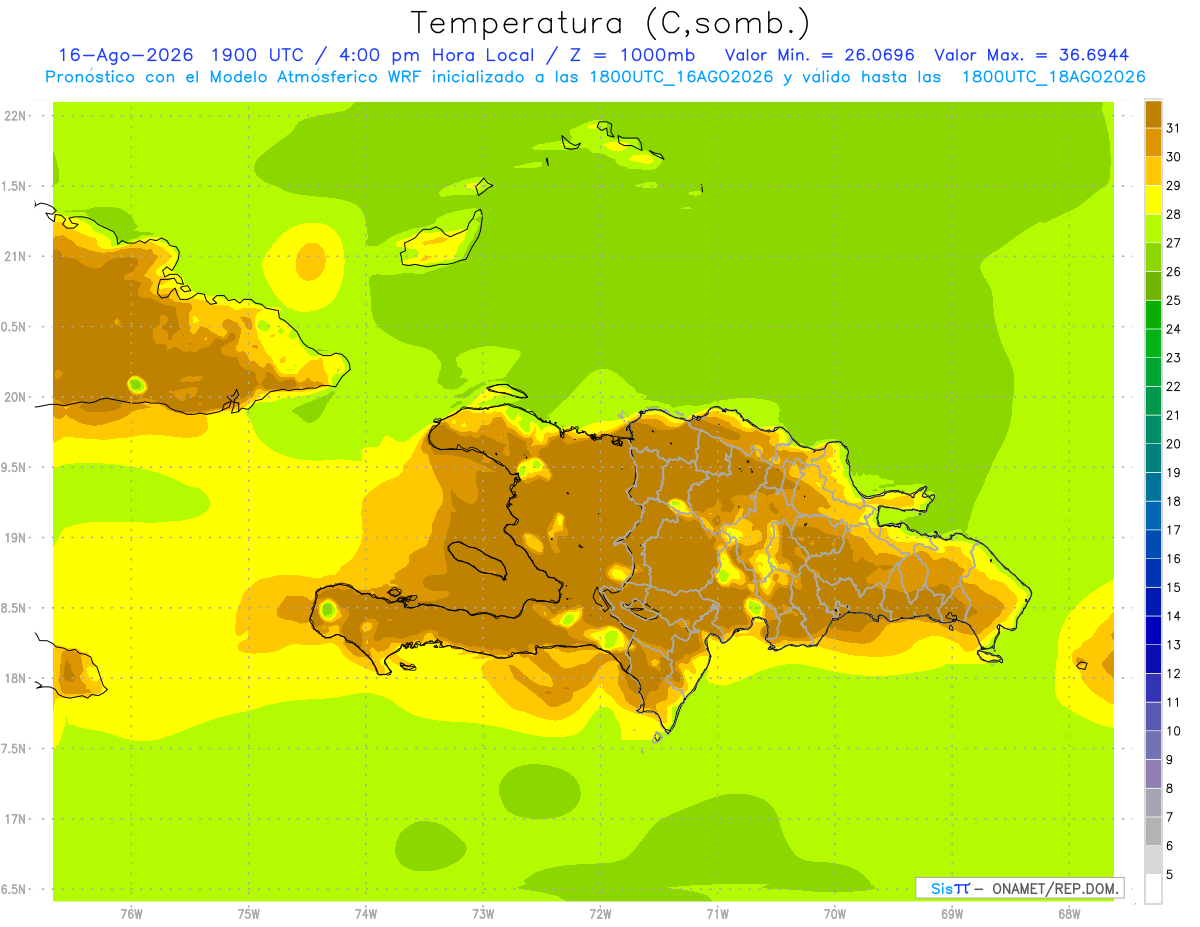Click the '68W' longitude label
Image resolution: width=1200 pixels, height=927 pixels.
(x=1069, y=913)
